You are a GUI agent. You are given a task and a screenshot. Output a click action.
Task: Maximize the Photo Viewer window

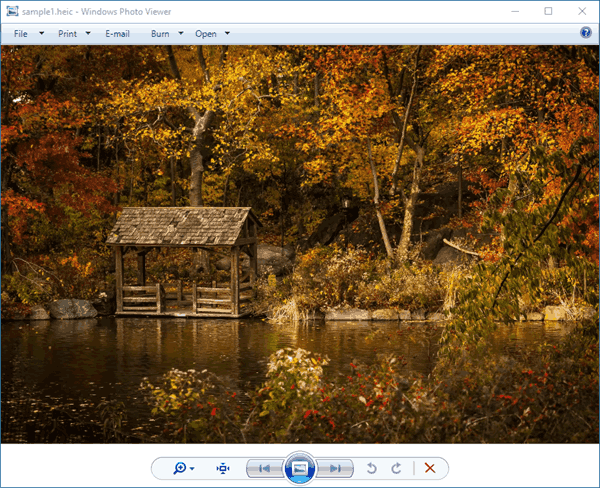click(548, 11)
